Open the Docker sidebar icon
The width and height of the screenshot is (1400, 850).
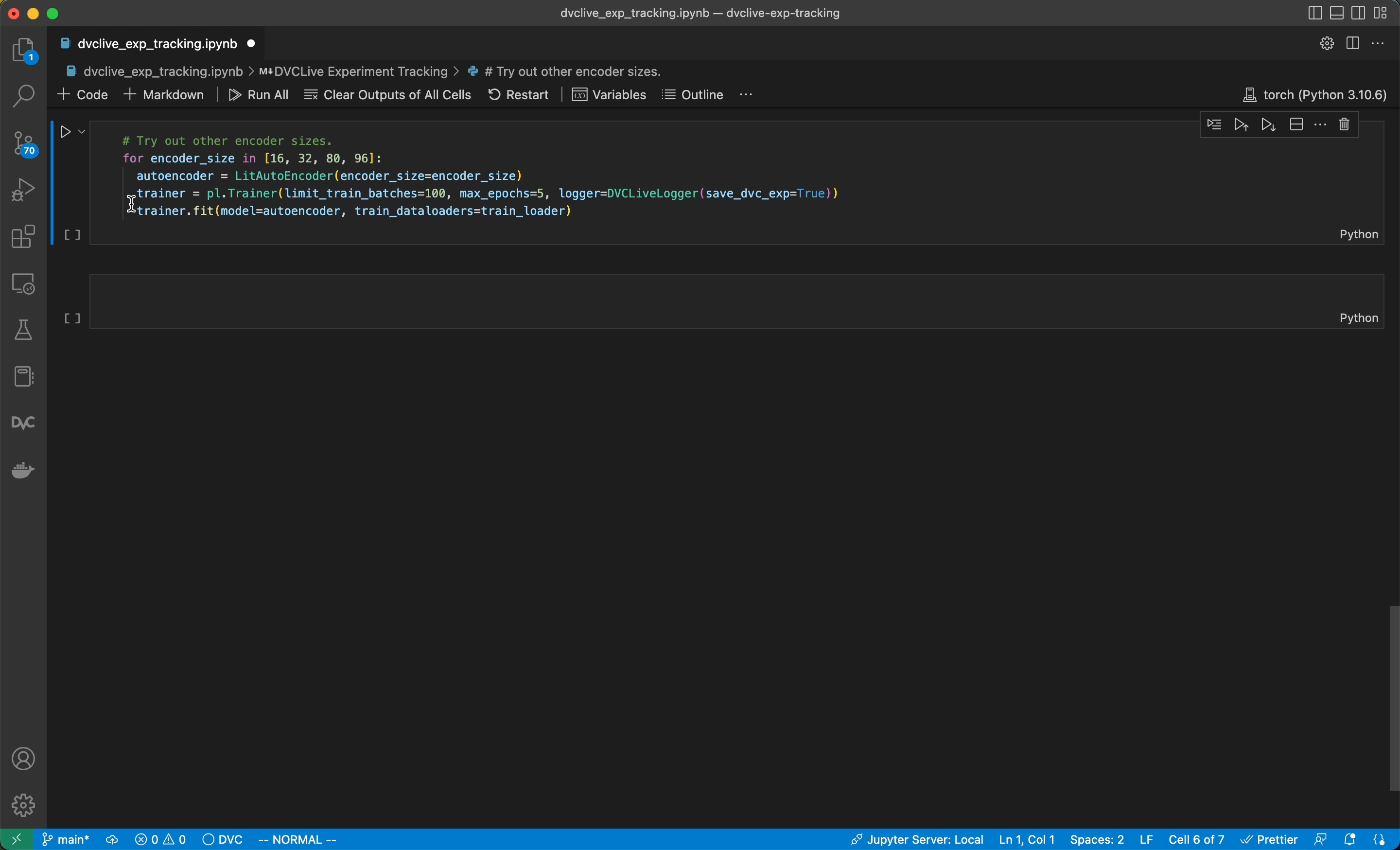coord(23,470)
